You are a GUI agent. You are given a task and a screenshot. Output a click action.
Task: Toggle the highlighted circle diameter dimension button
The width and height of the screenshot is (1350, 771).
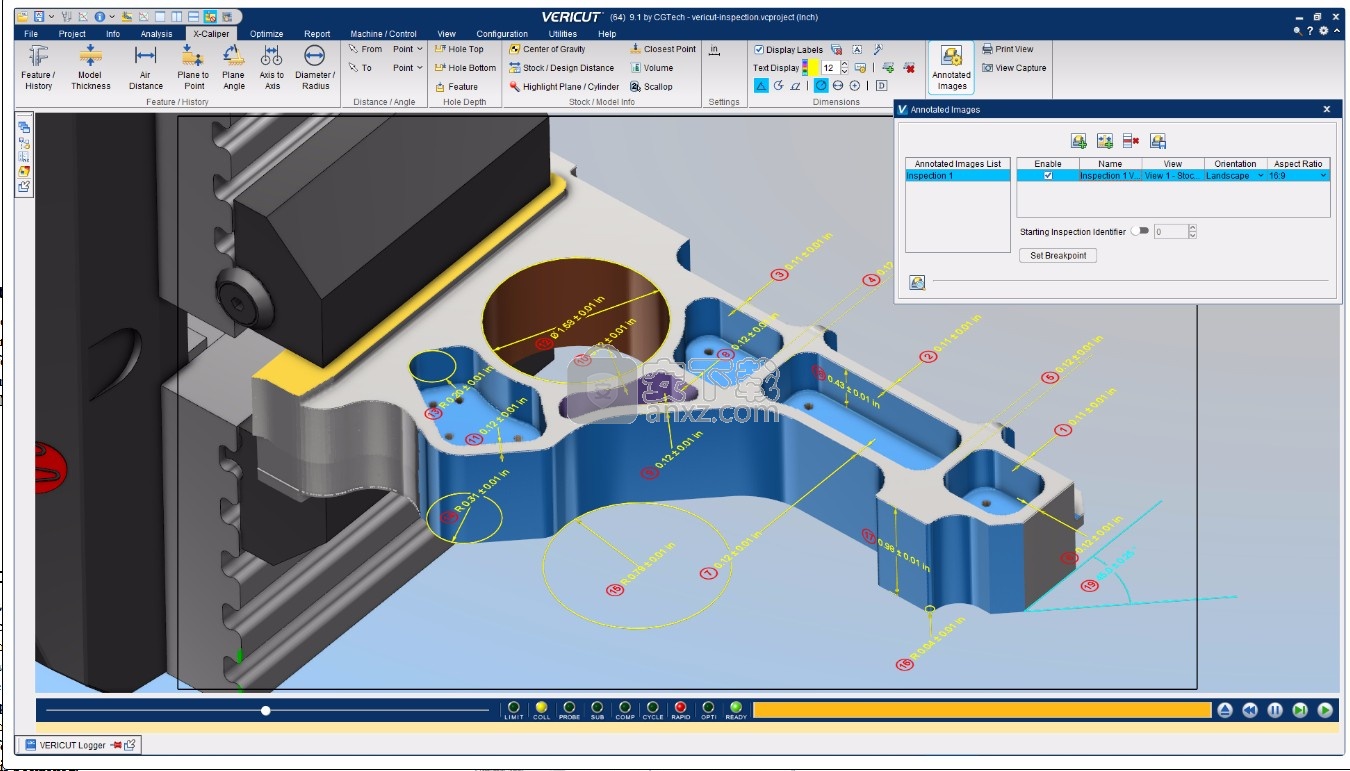820,86
